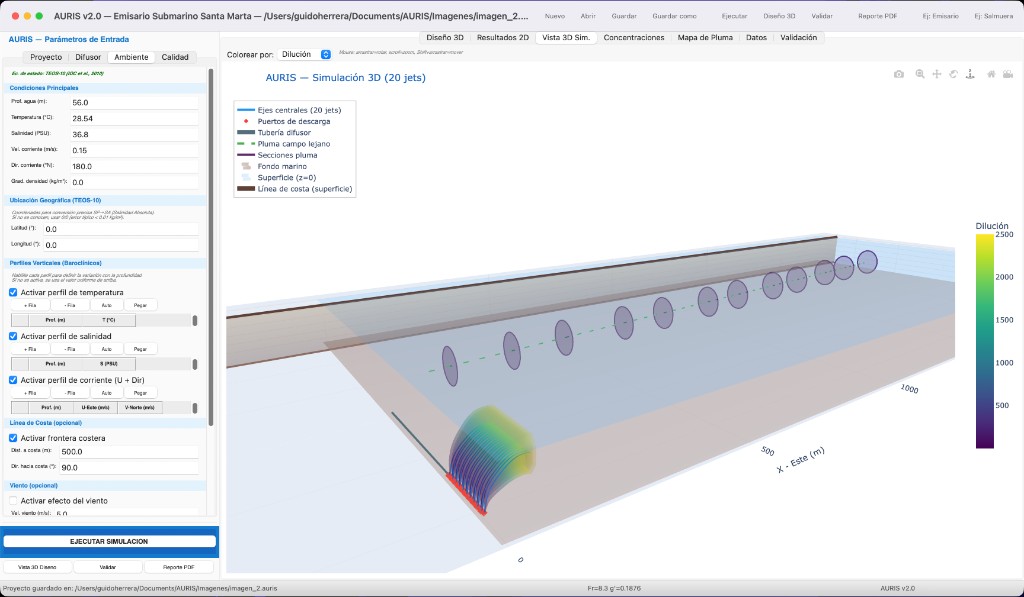
Task: Click the bottom Reporte PDF button
Action: point(179,567)
